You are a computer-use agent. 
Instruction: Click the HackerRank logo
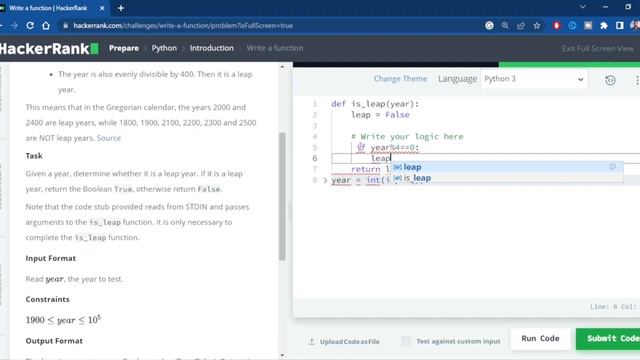[49, 49]
